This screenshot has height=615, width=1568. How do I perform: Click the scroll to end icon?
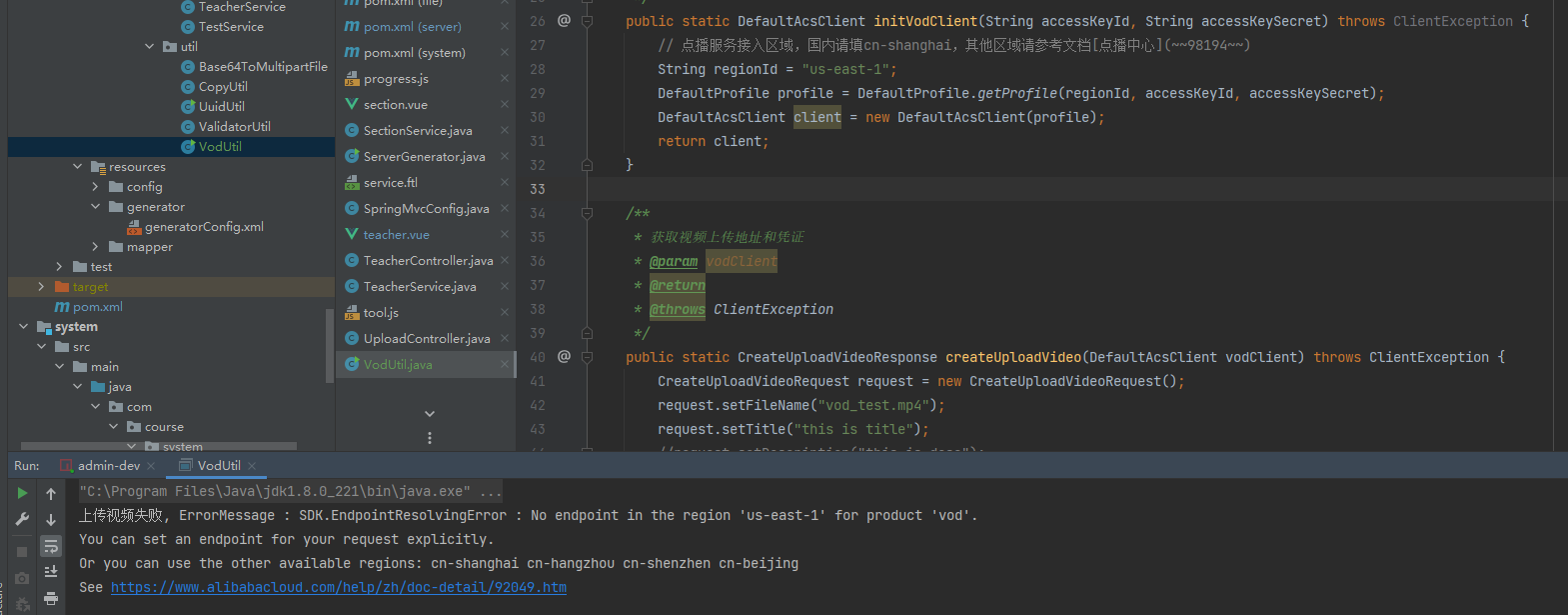click(x=51, y=572)
